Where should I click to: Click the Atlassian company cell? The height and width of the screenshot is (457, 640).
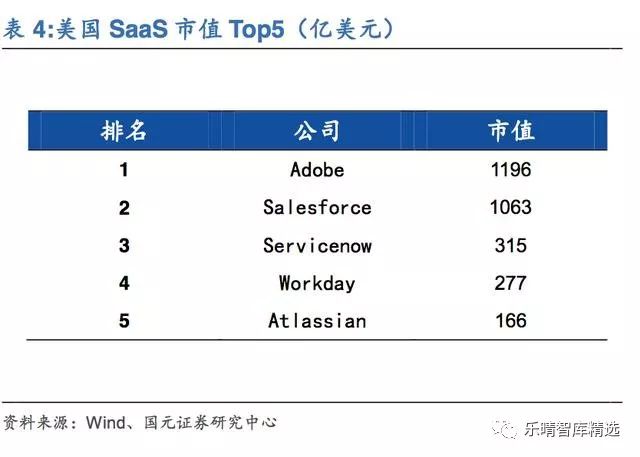(x=317, y=321)
